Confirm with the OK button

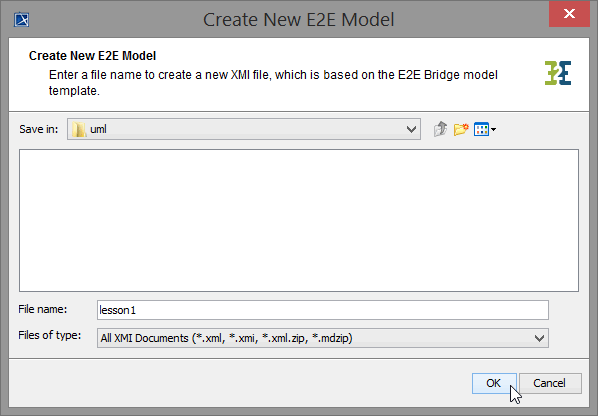pyautogui.click(x=494, y=383)
